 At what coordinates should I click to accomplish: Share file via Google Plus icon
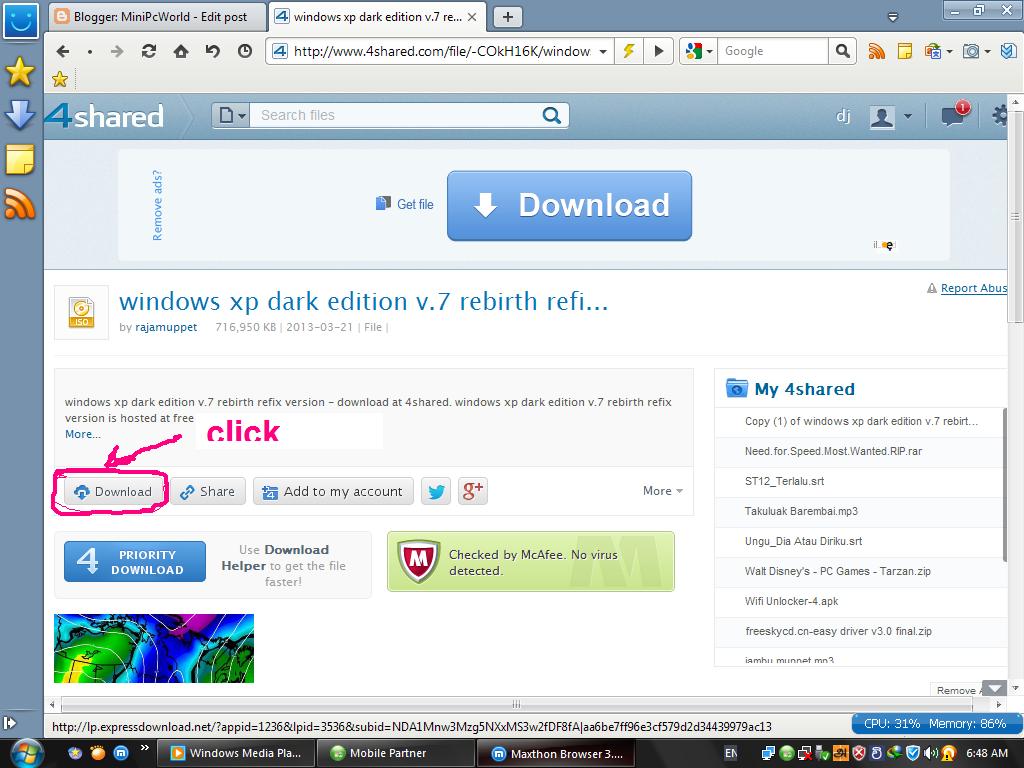tap(473, 491)
